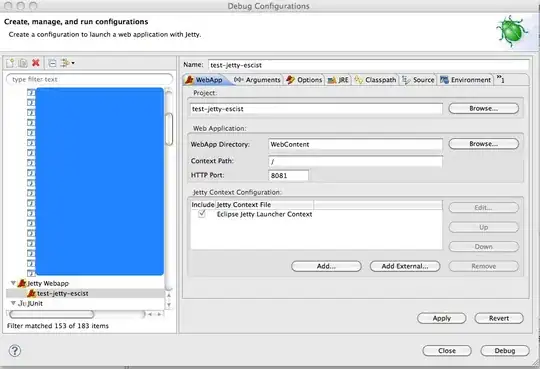540x369 pixels.
Task: Click the new launch configuration icon
Action: click(10, 63)
